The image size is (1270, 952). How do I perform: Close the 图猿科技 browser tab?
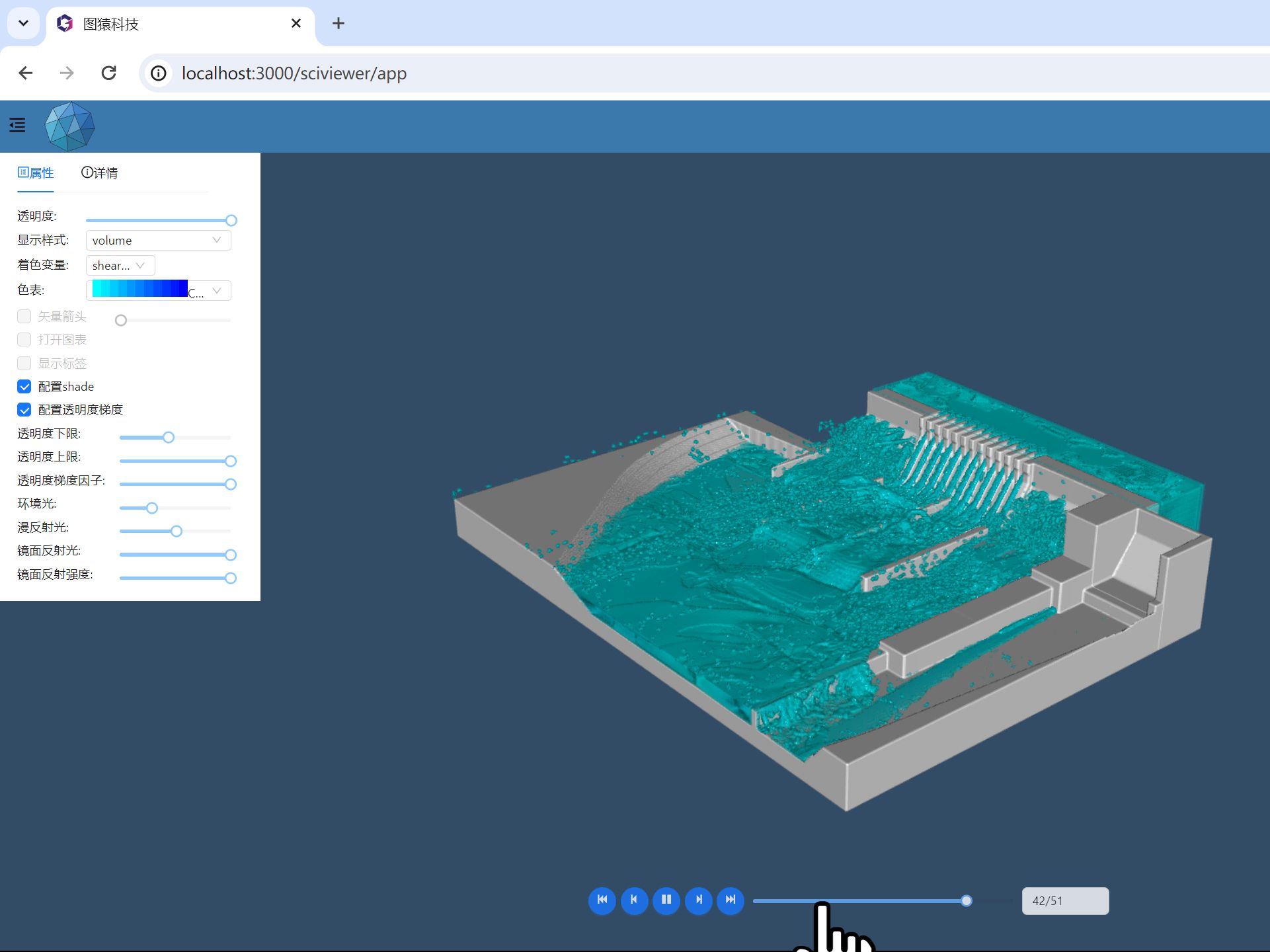(x=296, y=24)
